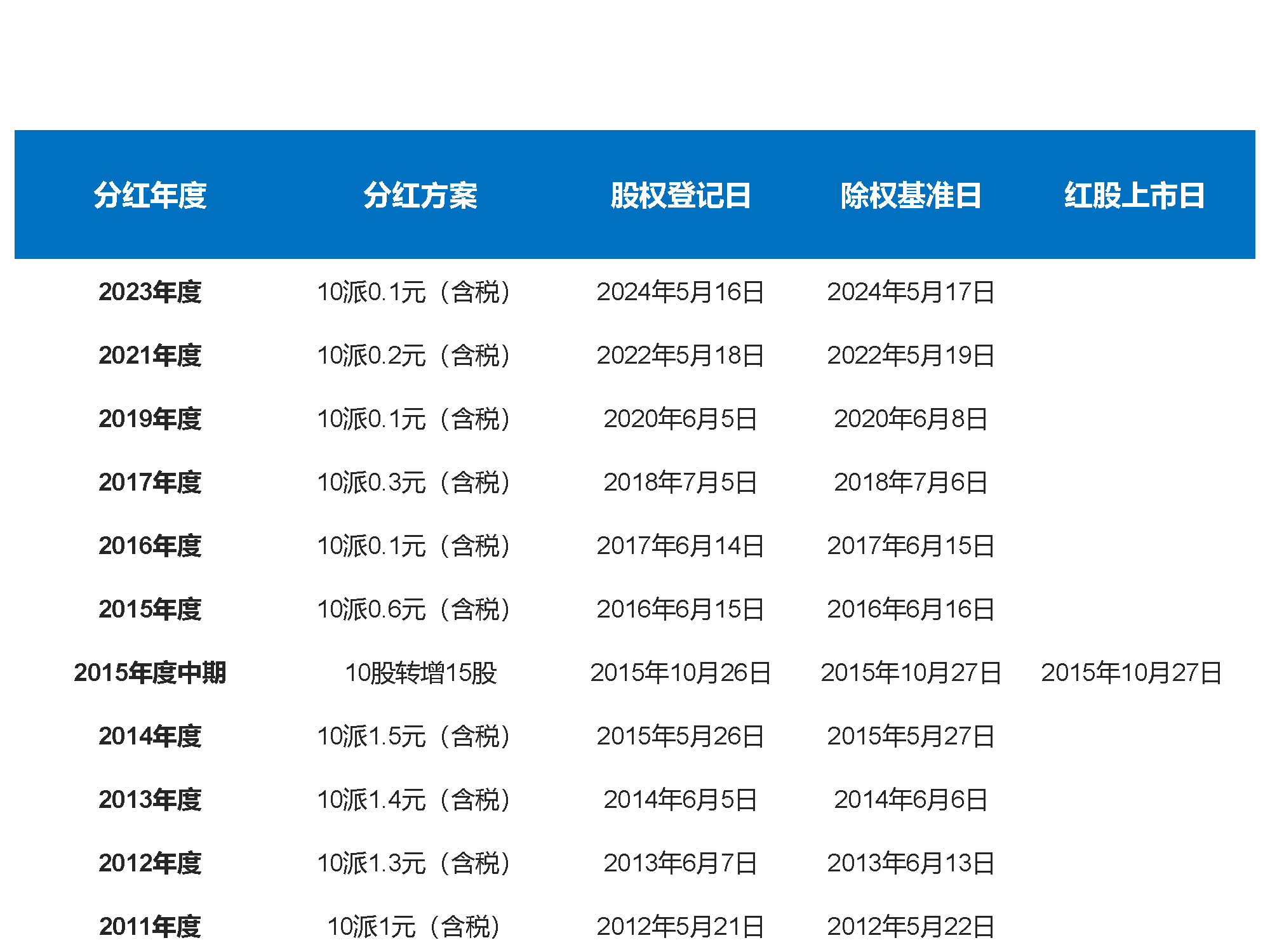This screenshot has height=952, width=1270.
Task: Select the red share listing date 2015年10月27日
Action: (x=1131, y=673)
